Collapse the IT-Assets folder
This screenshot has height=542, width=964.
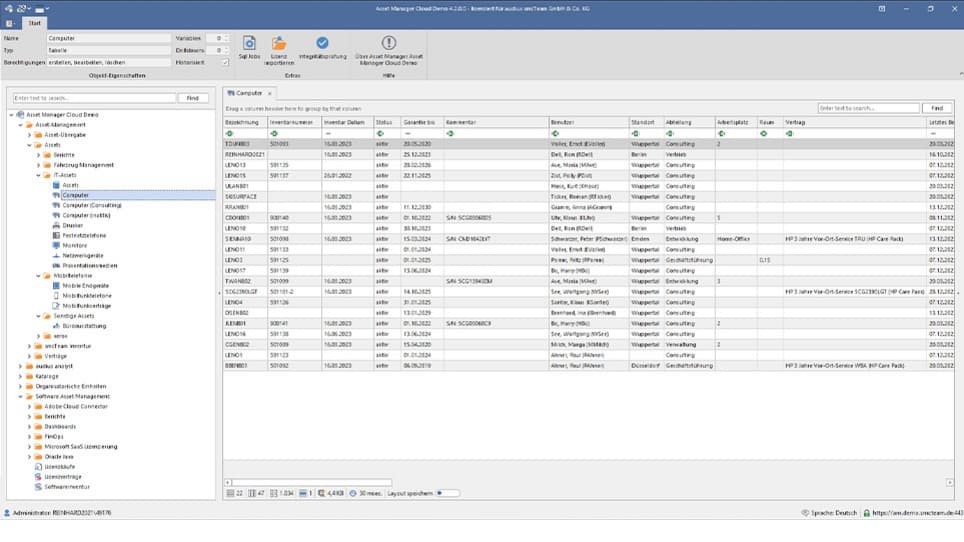(38, 175)
